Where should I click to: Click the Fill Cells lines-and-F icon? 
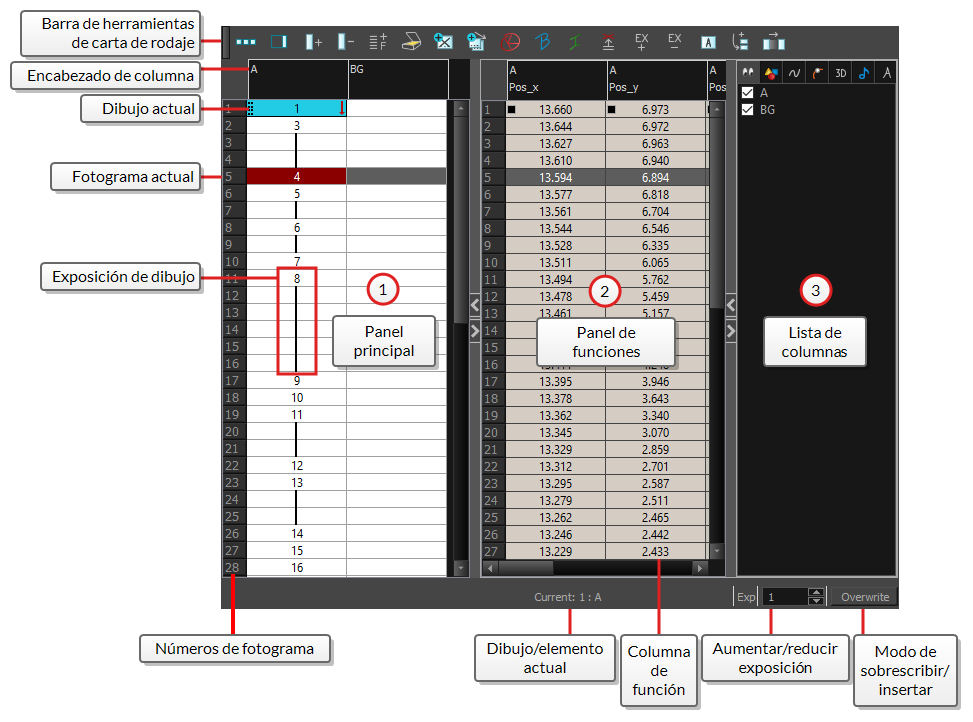[x=378, y=42]
